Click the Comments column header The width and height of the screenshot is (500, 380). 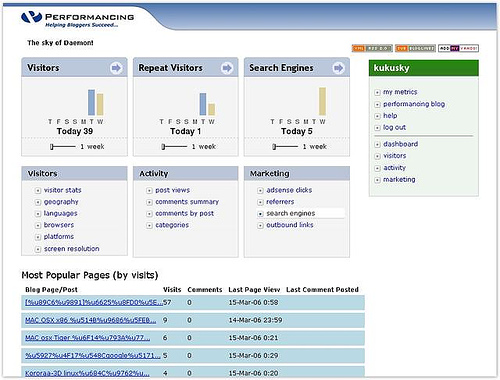point(205,290)
